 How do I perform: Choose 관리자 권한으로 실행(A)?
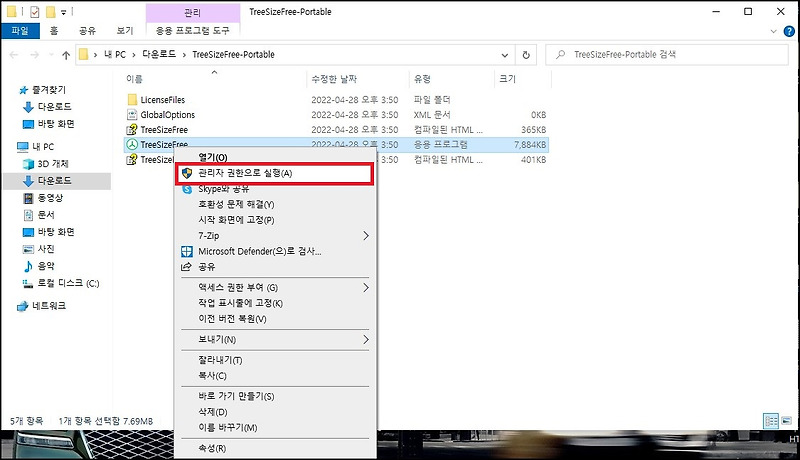pos(275,173)
